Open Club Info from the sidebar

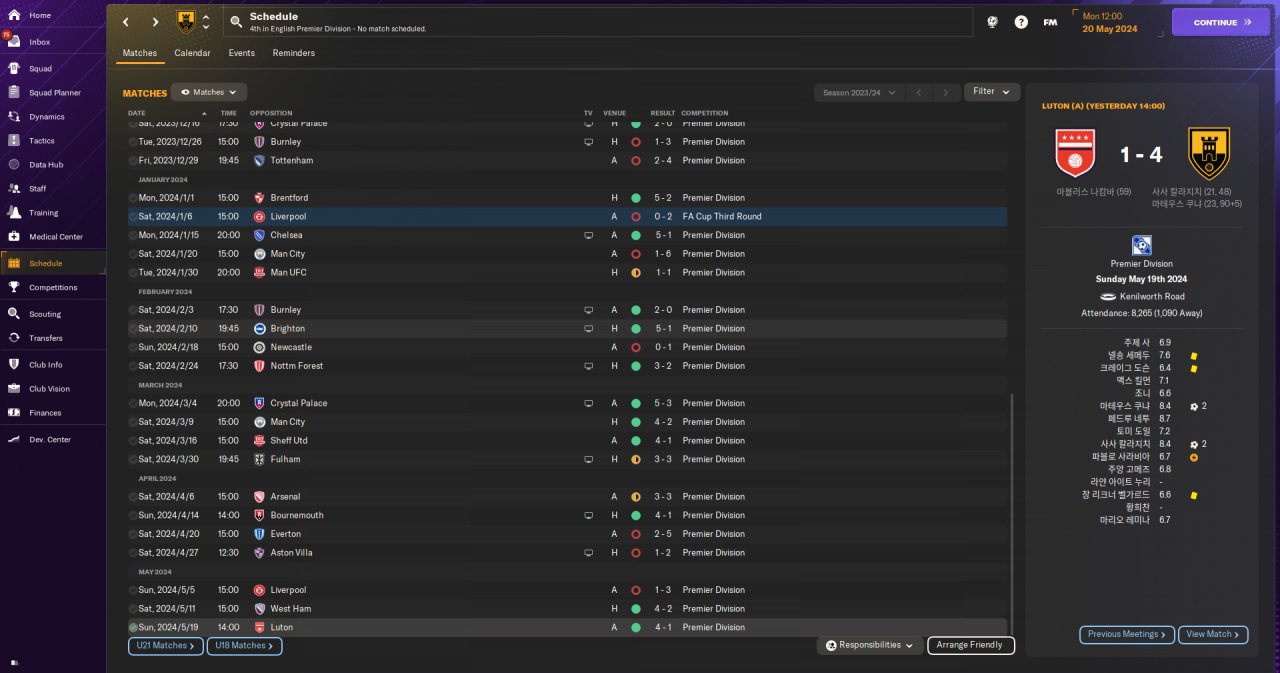[45, 365]
